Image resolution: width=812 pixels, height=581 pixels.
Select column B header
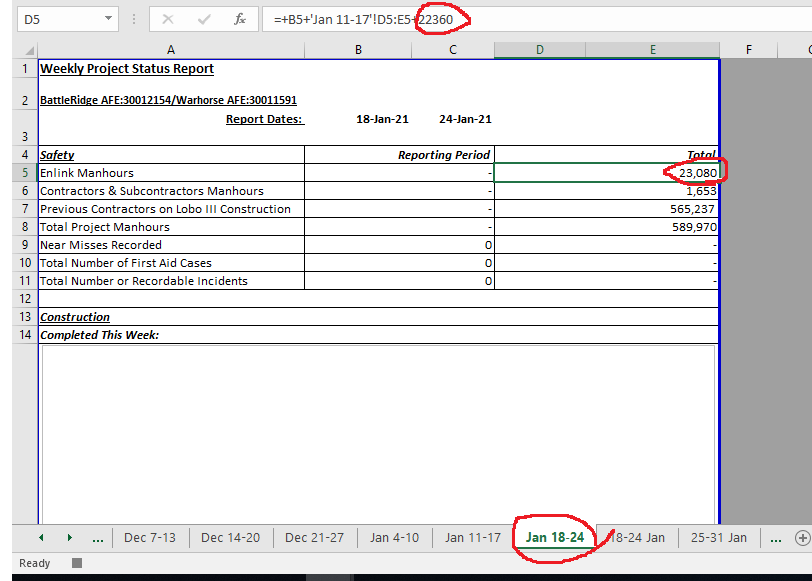point(358,50)
